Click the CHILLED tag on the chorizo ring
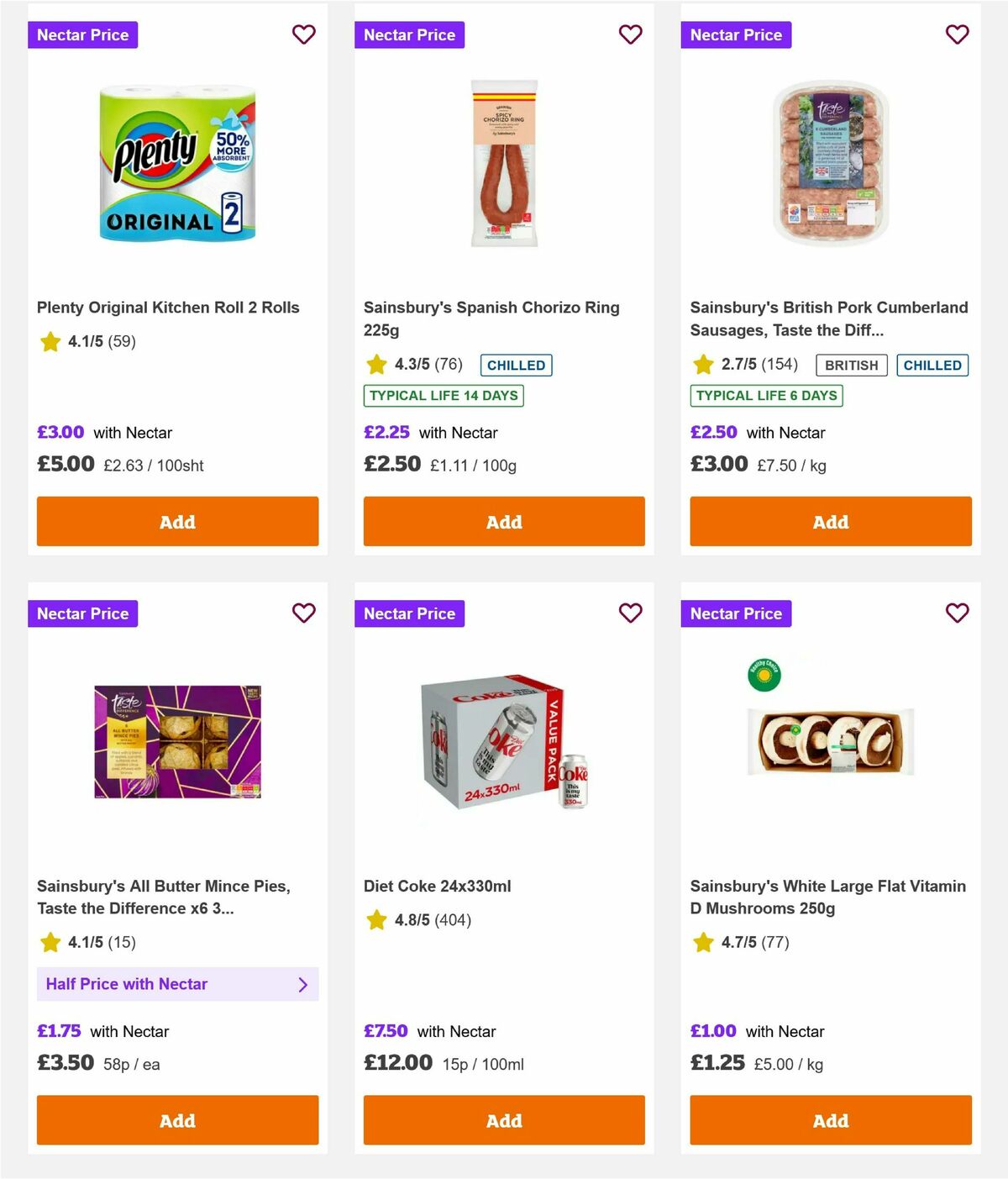 [517, 365]
